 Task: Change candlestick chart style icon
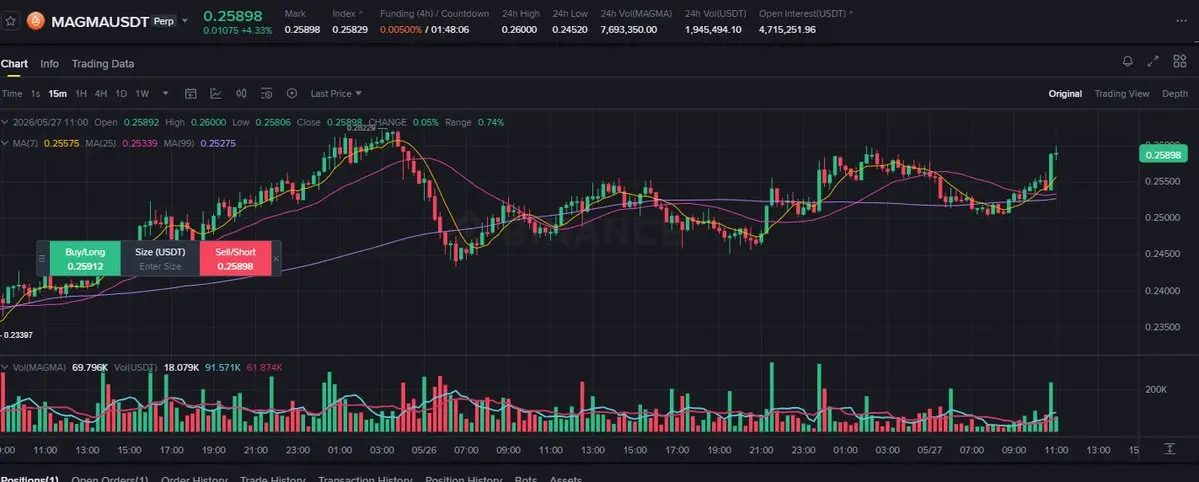pyautogui.click(x=242, y=93)
